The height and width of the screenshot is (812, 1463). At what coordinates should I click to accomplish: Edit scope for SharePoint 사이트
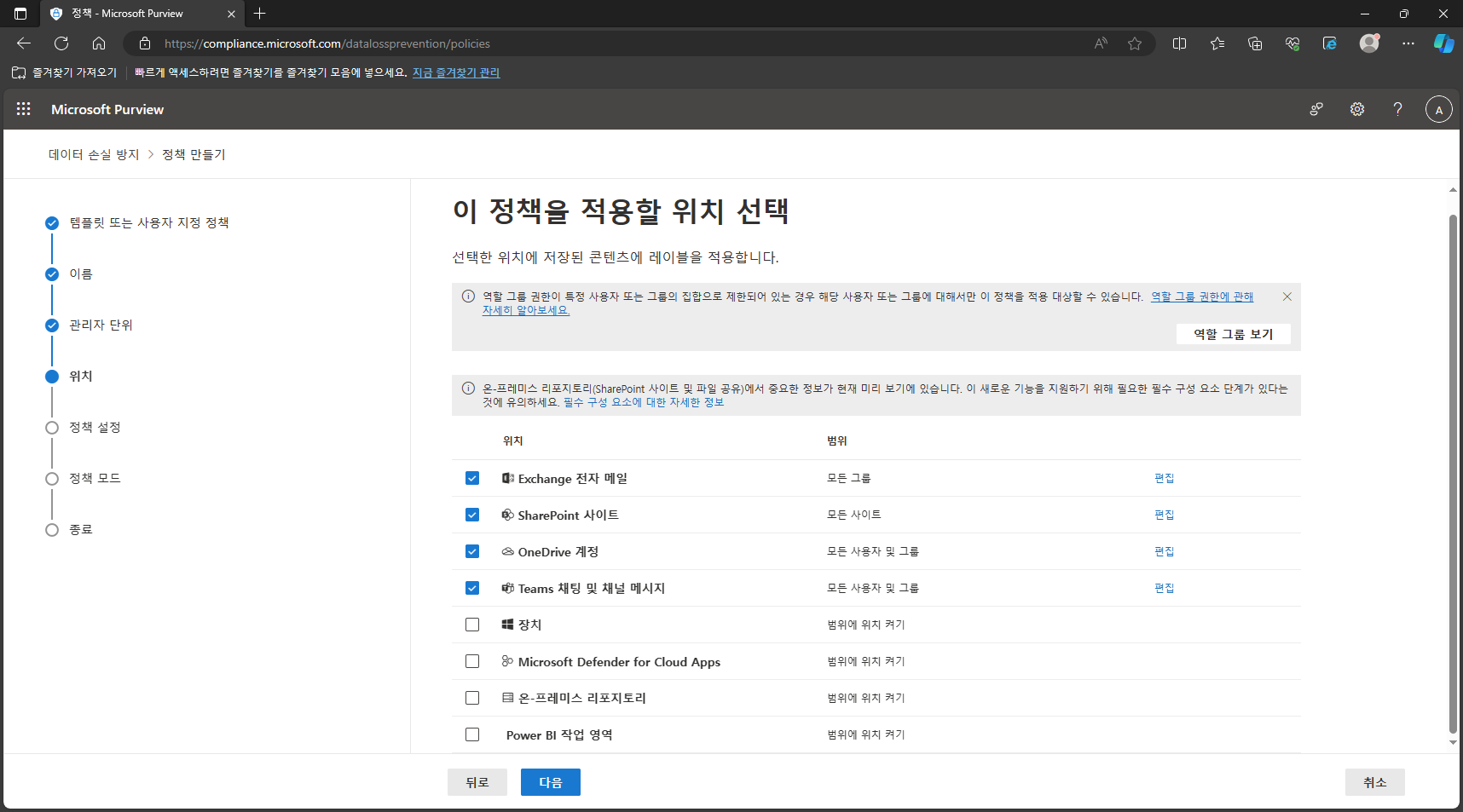coord(1165,515)
